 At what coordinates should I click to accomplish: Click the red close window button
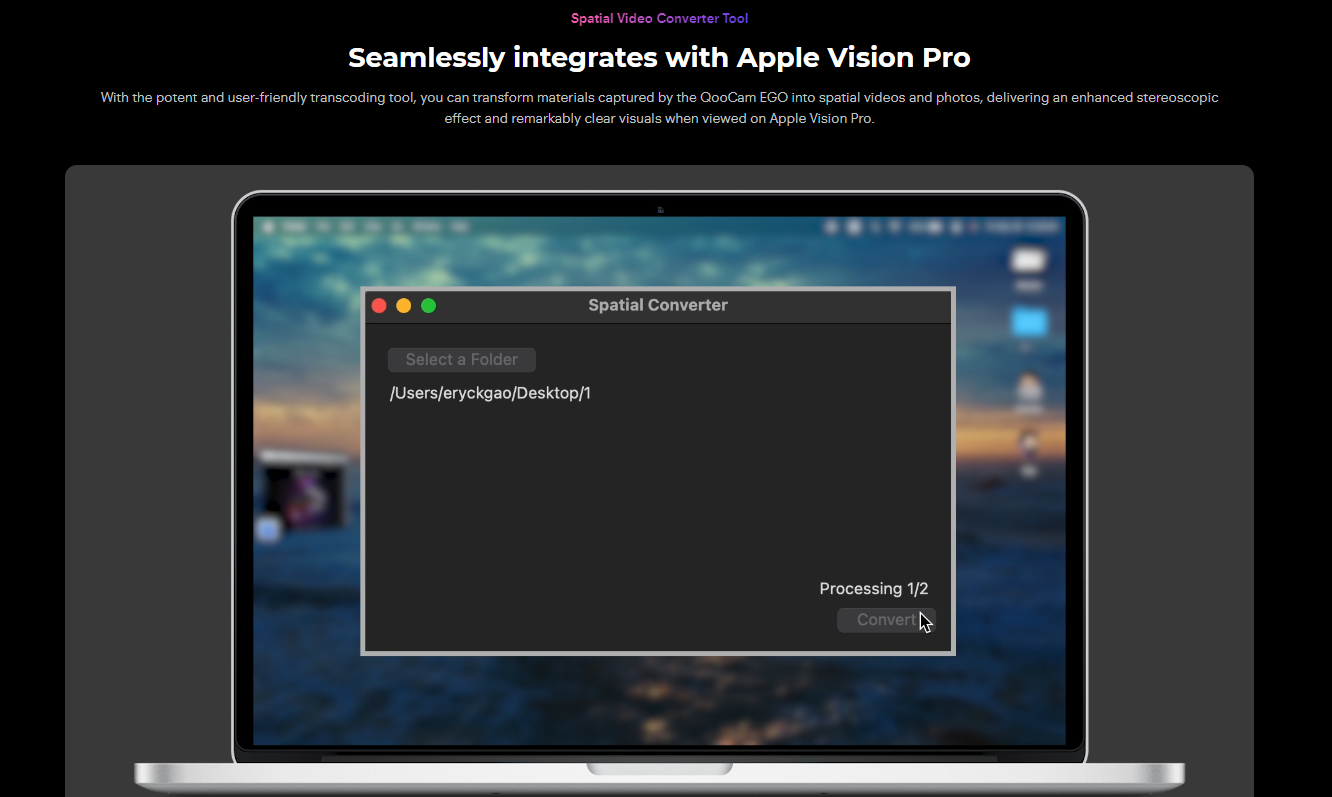(x=379, y=306)
